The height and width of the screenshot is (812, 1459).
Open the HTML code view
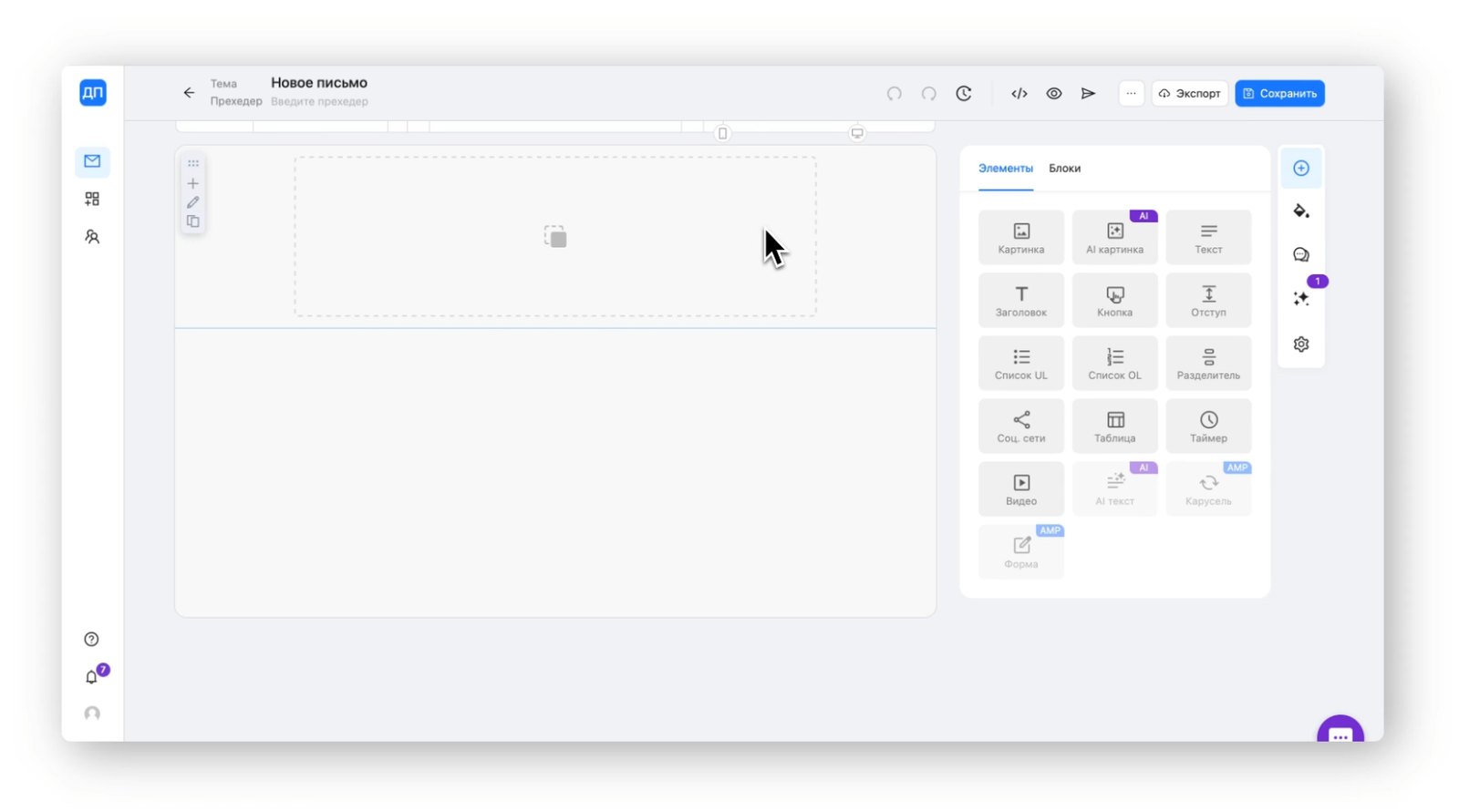(x=1019, y=93)
